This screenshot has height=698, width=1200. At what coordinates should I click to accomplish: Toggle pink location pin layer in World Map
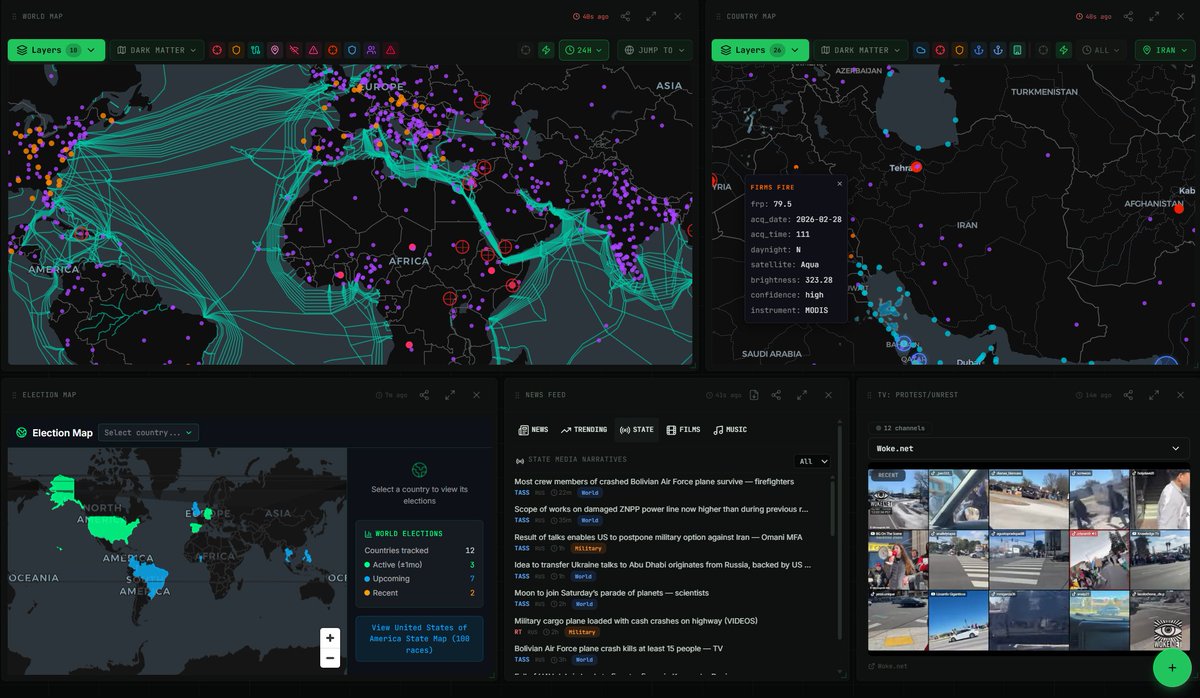point(275,50)
